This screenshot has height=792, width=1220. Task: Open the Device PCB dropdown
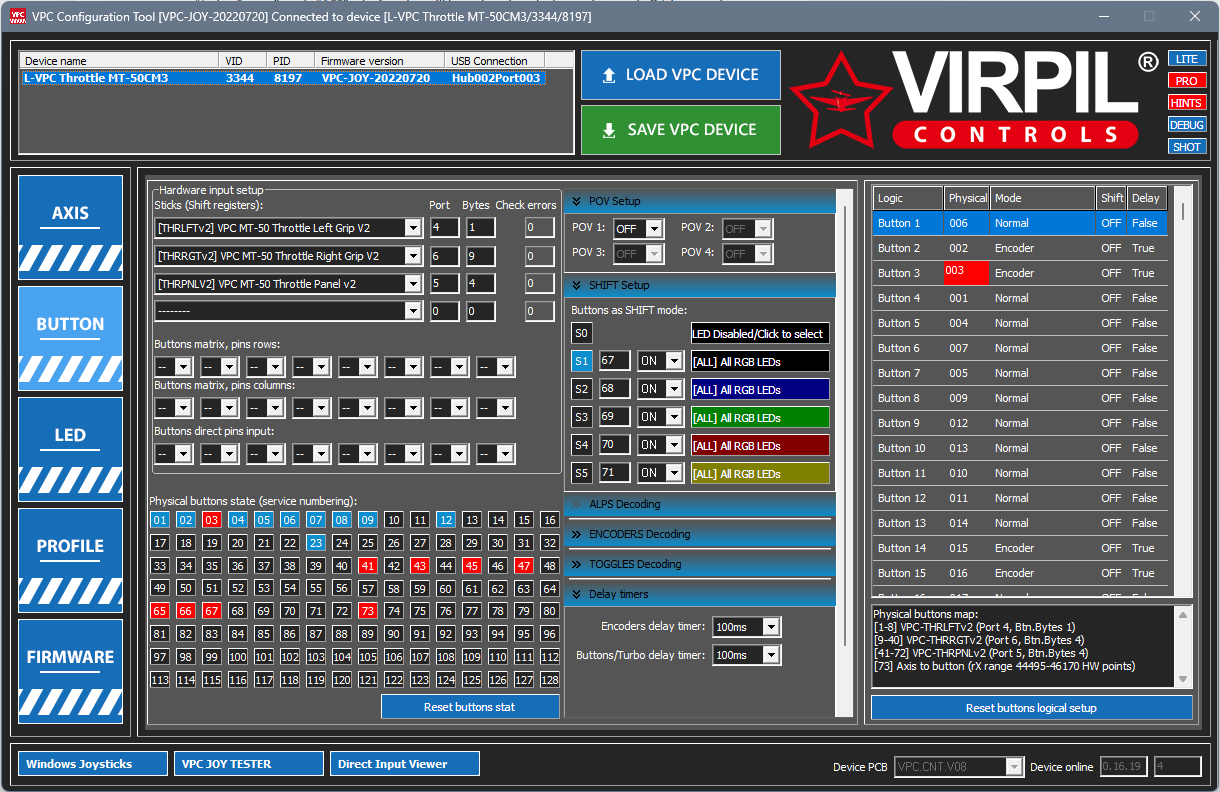coord(1015,767)
